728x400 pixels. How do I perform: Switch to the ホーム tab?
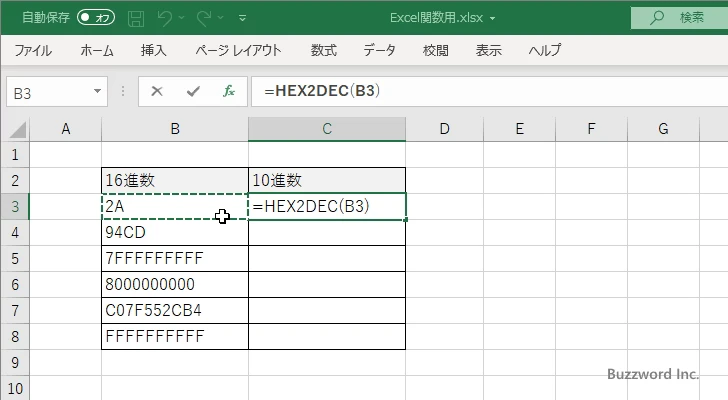click(97, 50)
